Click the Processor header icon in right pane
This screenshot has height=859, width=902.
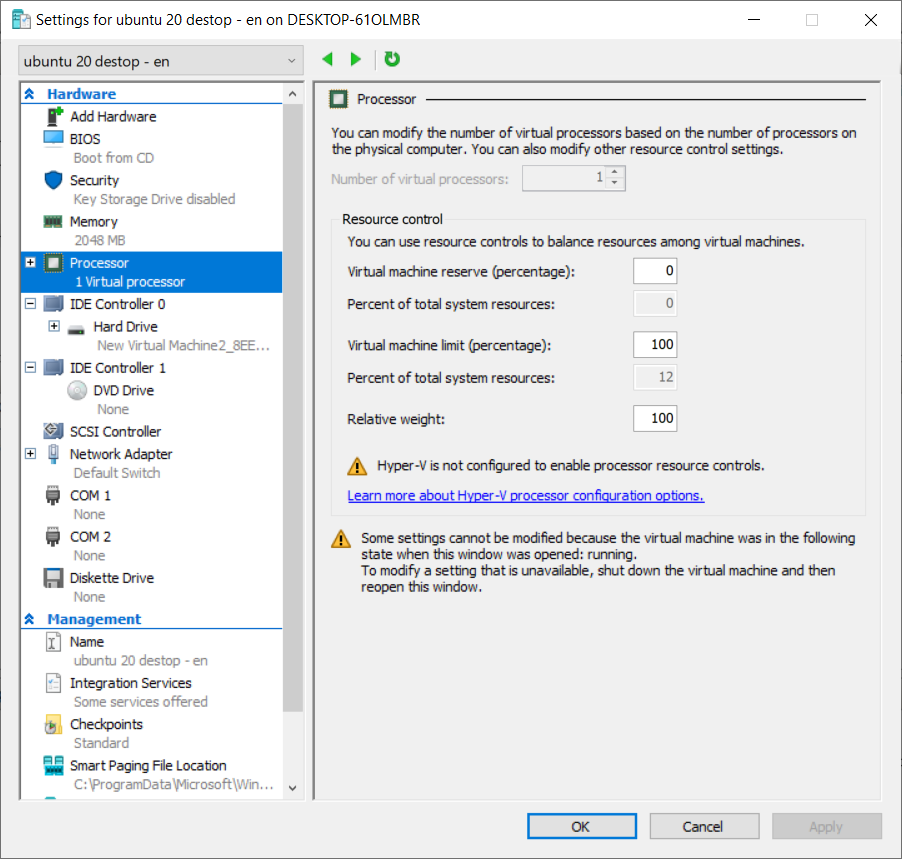(338, 100)
